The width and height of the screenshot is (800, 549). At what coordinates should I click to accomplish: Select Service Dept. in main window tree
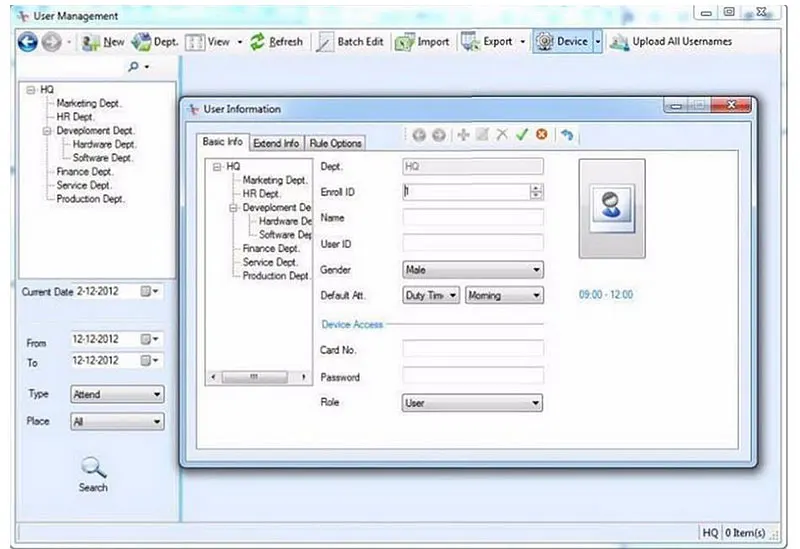(x=84, y=185)
